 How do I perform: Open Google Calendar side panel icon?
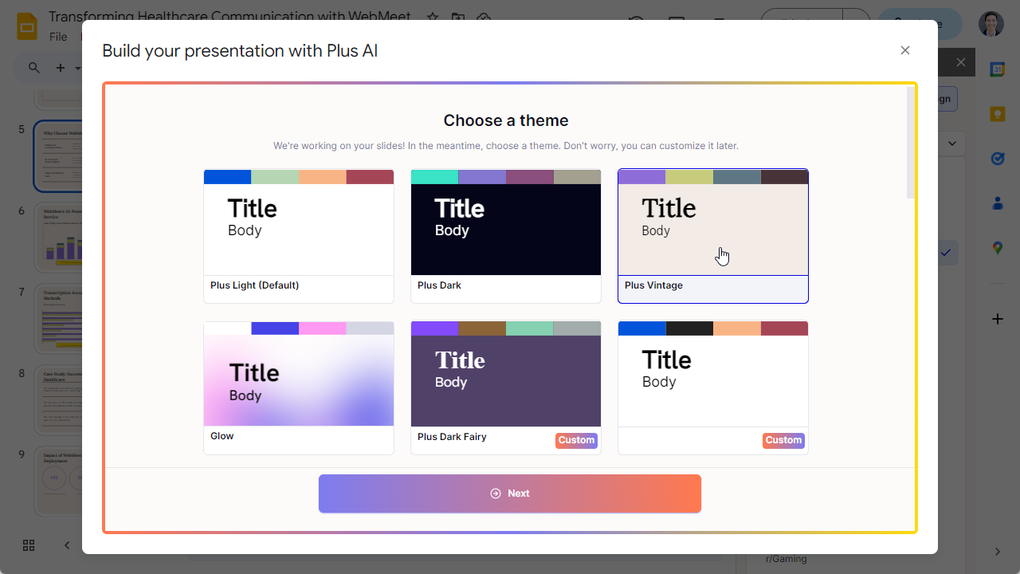[997, 69]
